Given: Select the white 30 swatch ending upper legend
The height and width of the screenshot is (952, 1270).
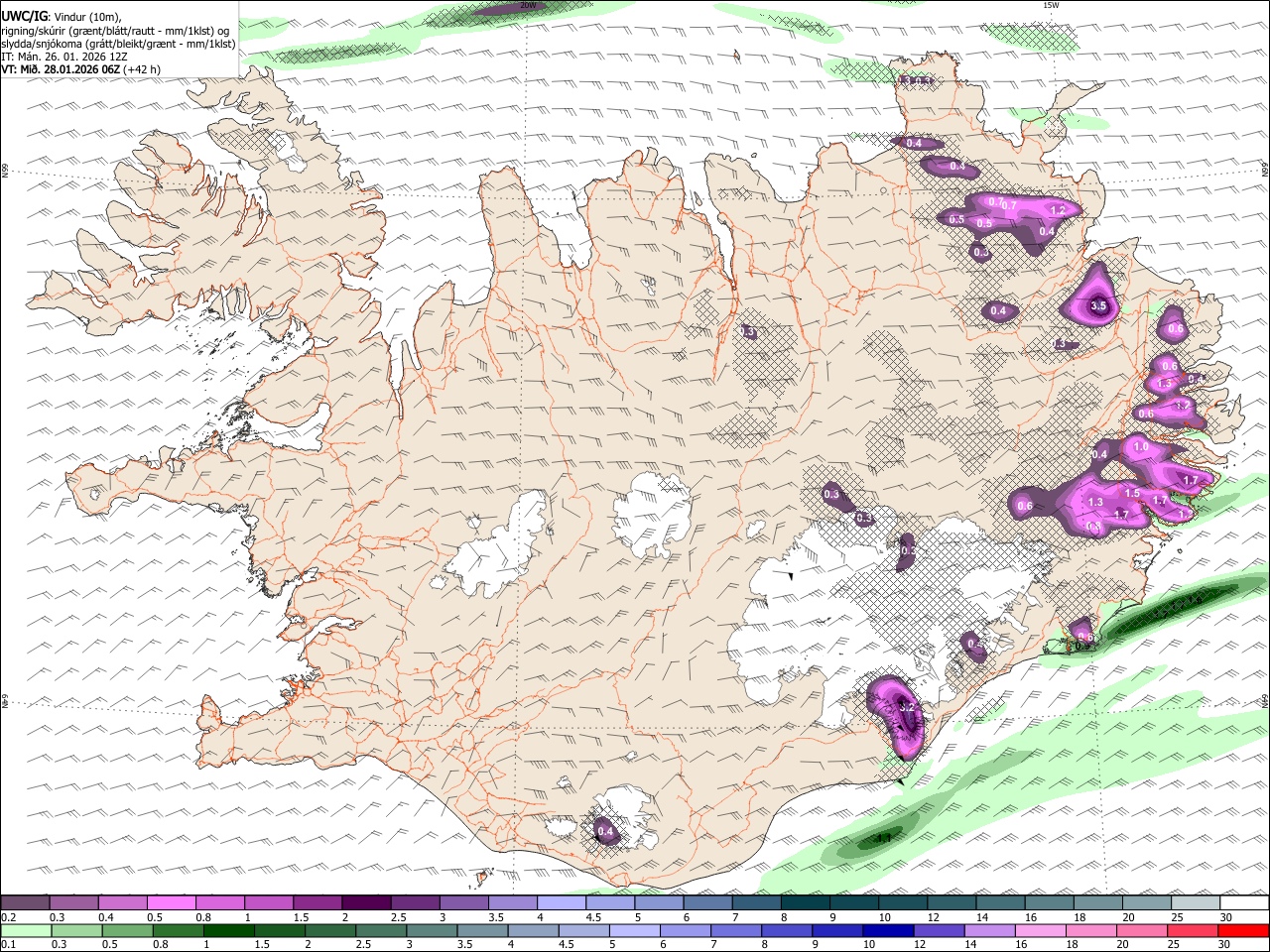Looking at the screenshot, I should [1243, 903].
